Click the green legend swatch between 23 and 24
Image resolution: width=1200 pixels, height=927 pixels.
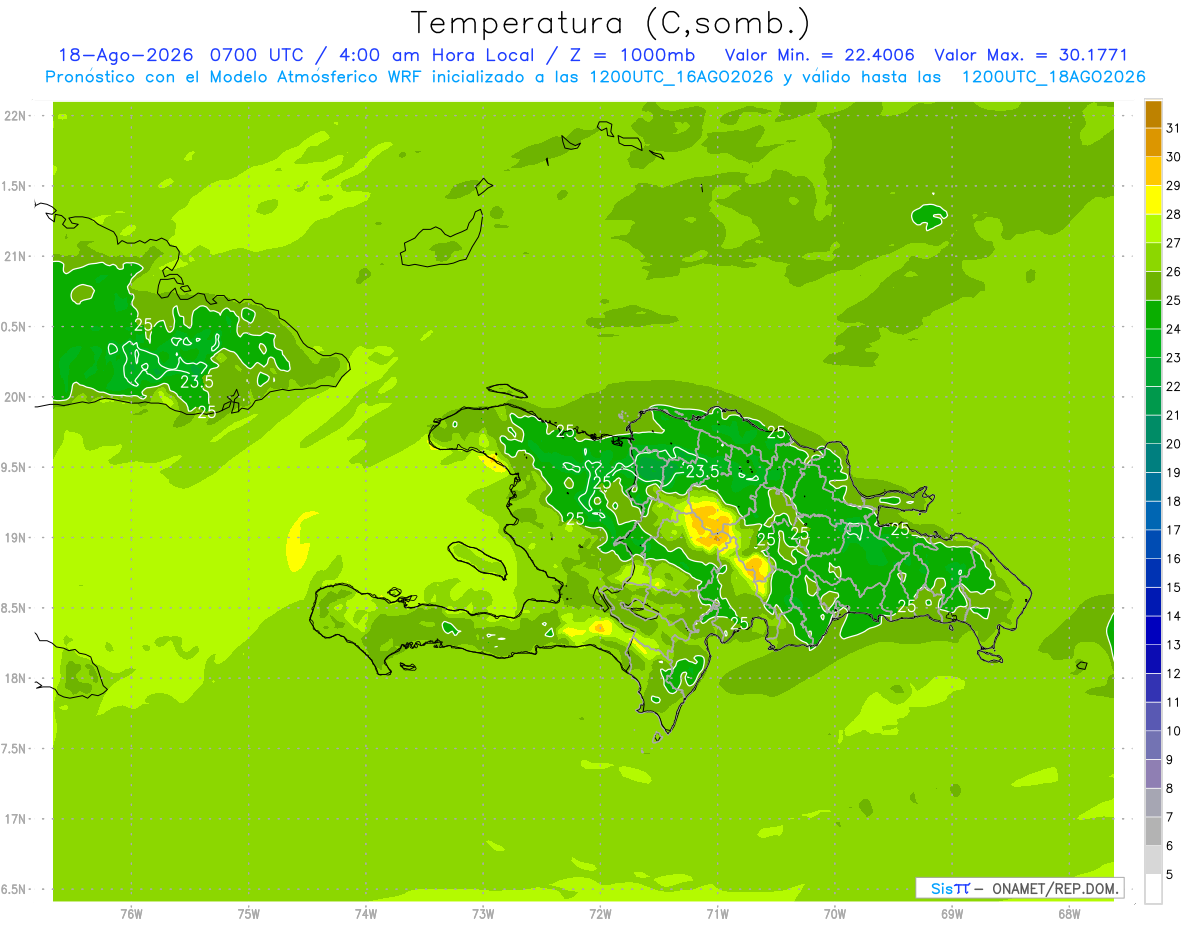pyautogui.click(x=1153, y=344)
